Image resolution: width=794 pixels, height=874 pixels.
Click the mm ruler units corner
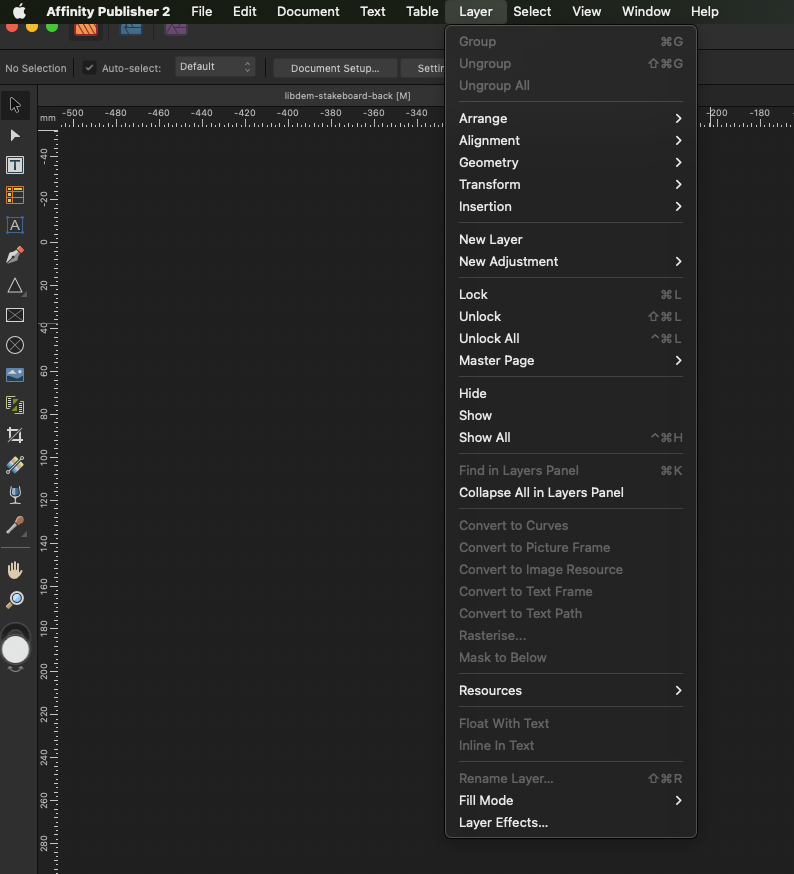tap(47, 118)
